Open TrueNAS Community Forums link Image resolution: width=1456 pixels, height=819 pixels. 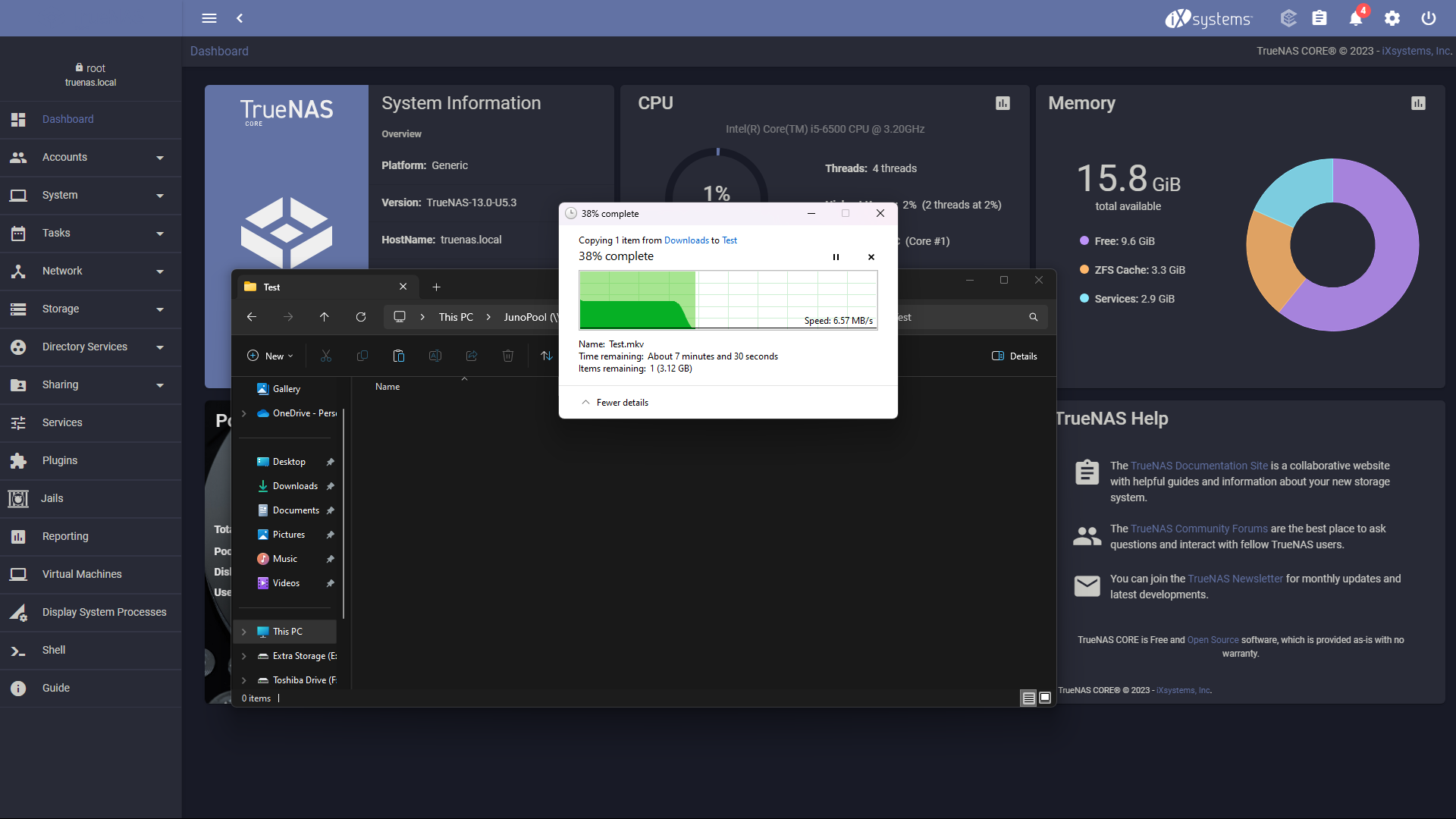1199,529
